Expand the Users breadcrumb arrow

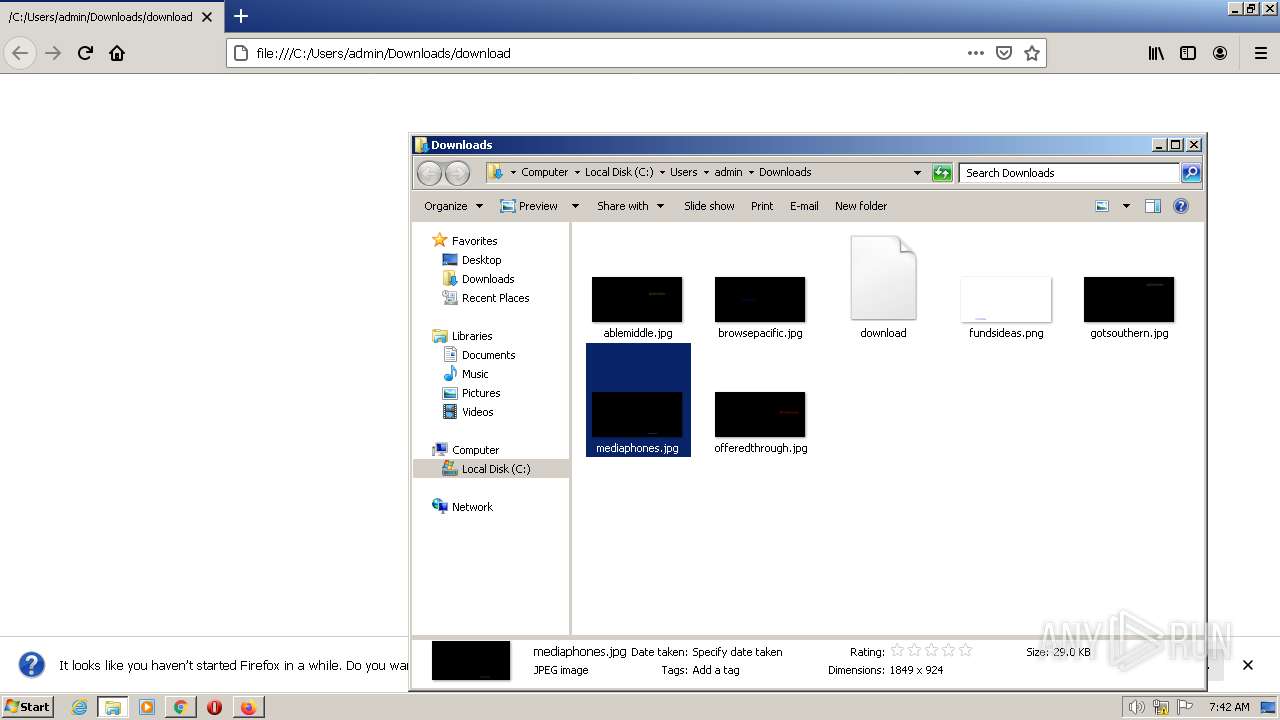click(706, 173)
